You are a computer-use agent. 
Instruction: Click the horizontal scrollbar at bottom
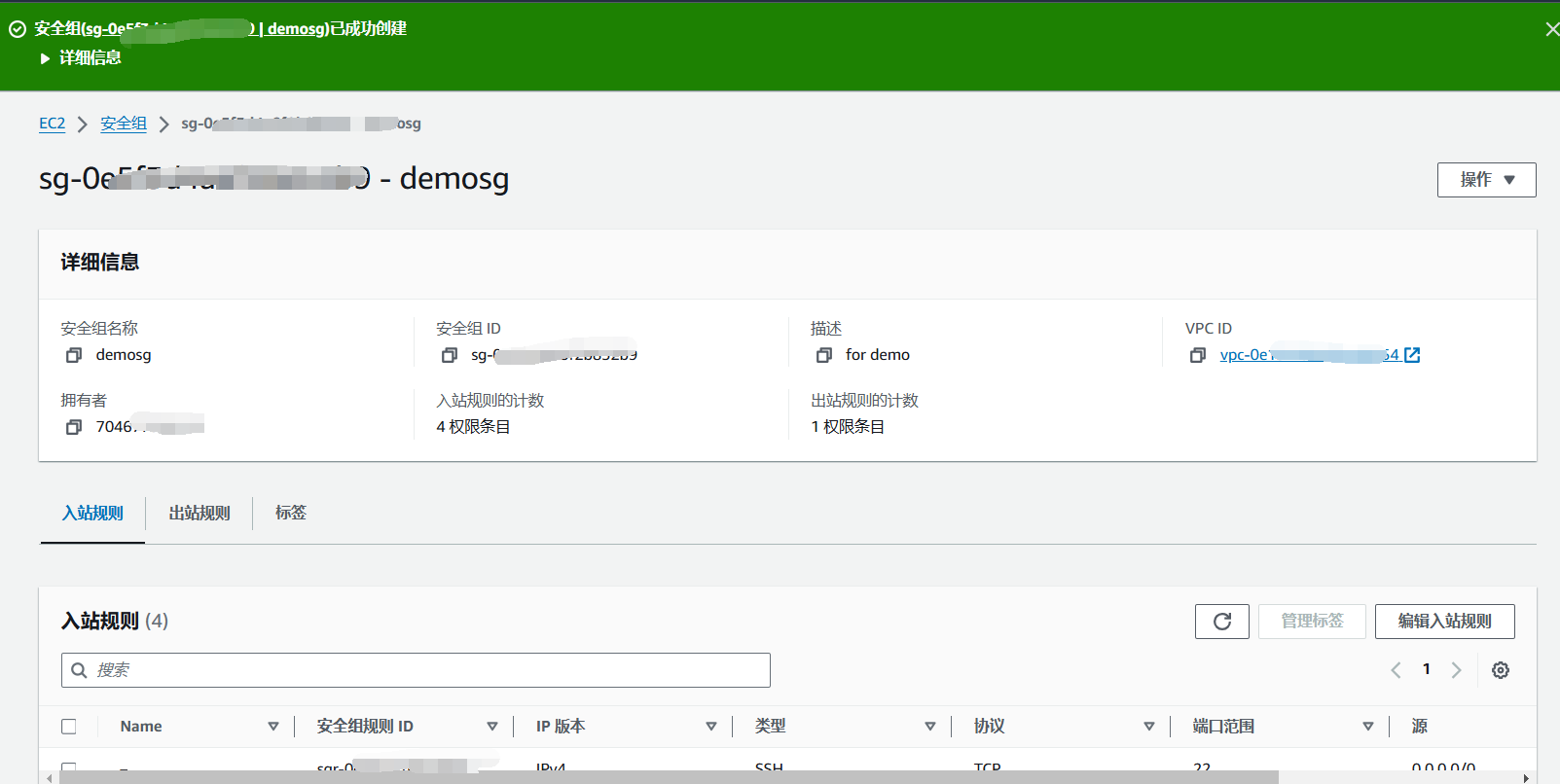(x=669, y=777)
